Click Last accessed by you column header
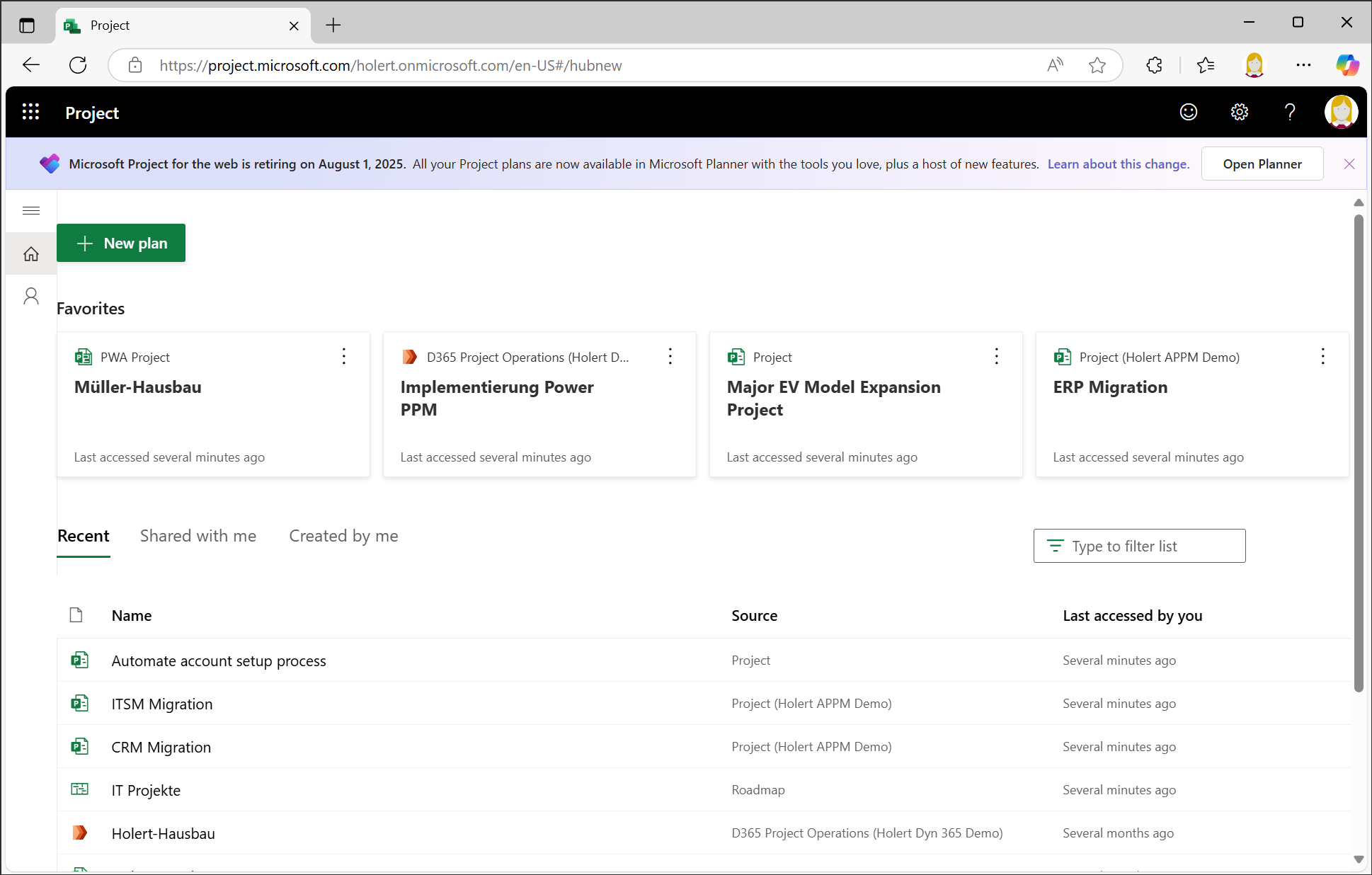Screen dimensions: 1372x875 tap(1133, 615)
